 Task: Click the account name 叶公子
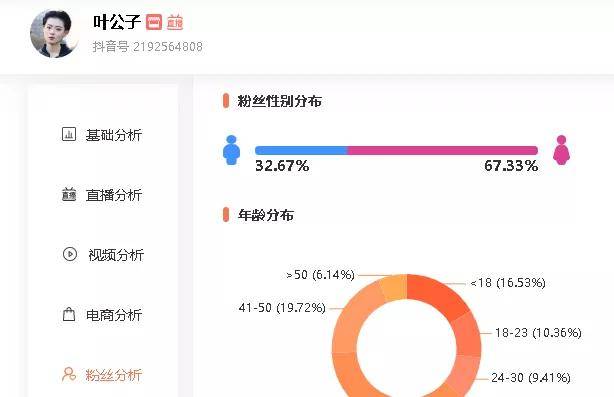(117, 22)
